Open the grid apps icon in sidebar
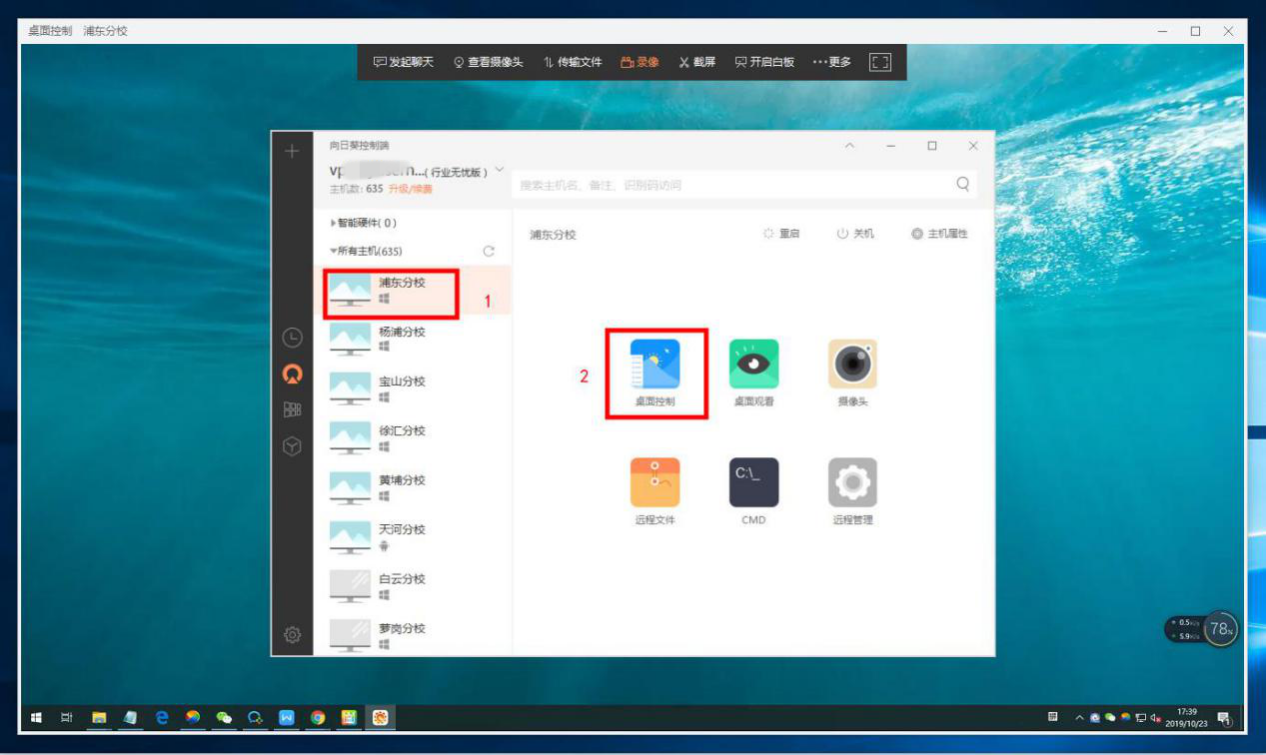Image resolution: width=1266 pixels, height=755 pixels. tap(292, 409)
